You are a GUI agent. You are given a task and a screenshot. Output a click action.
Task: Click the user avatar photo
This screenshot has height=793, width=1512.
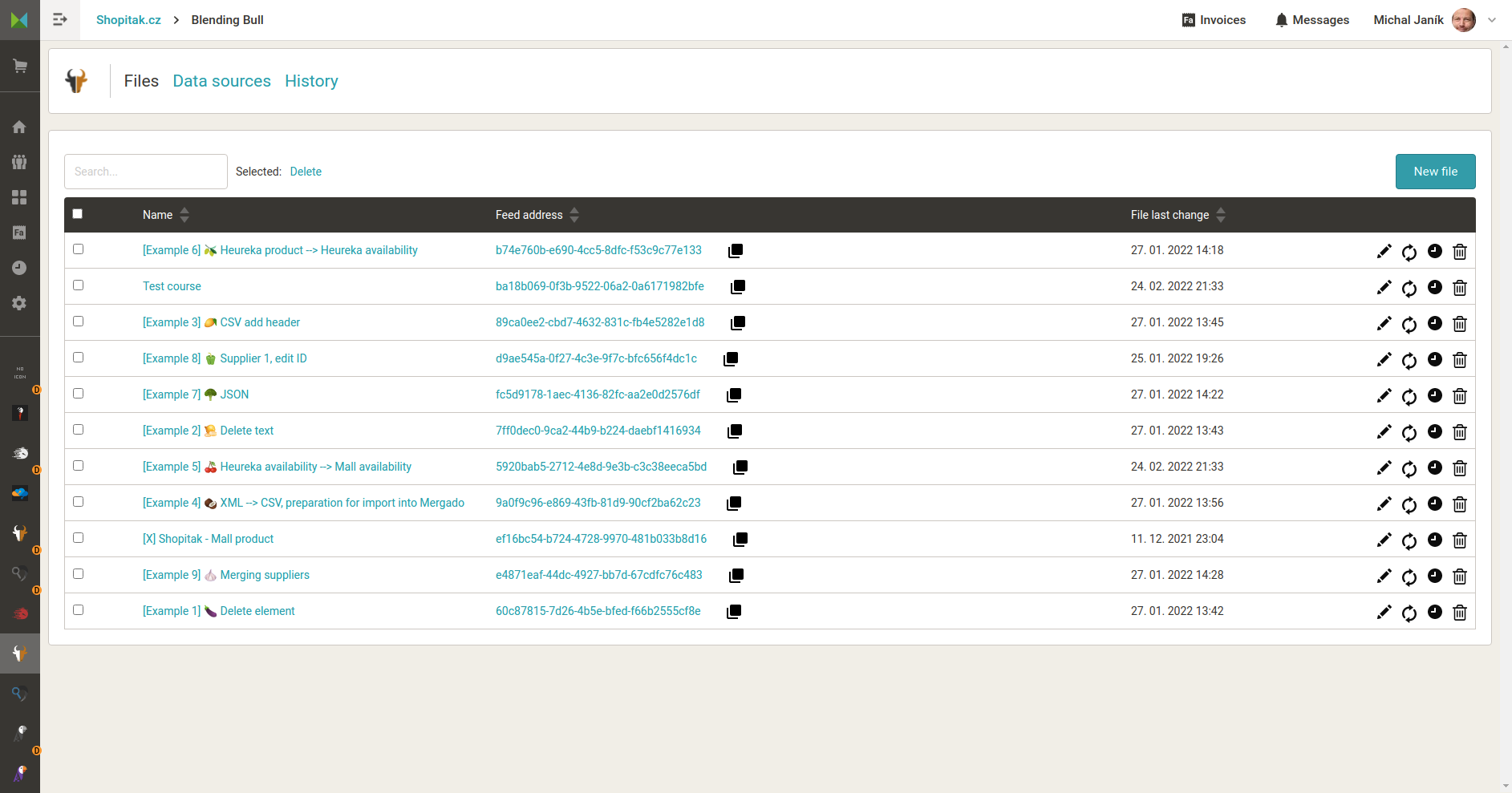point(1464,20)
